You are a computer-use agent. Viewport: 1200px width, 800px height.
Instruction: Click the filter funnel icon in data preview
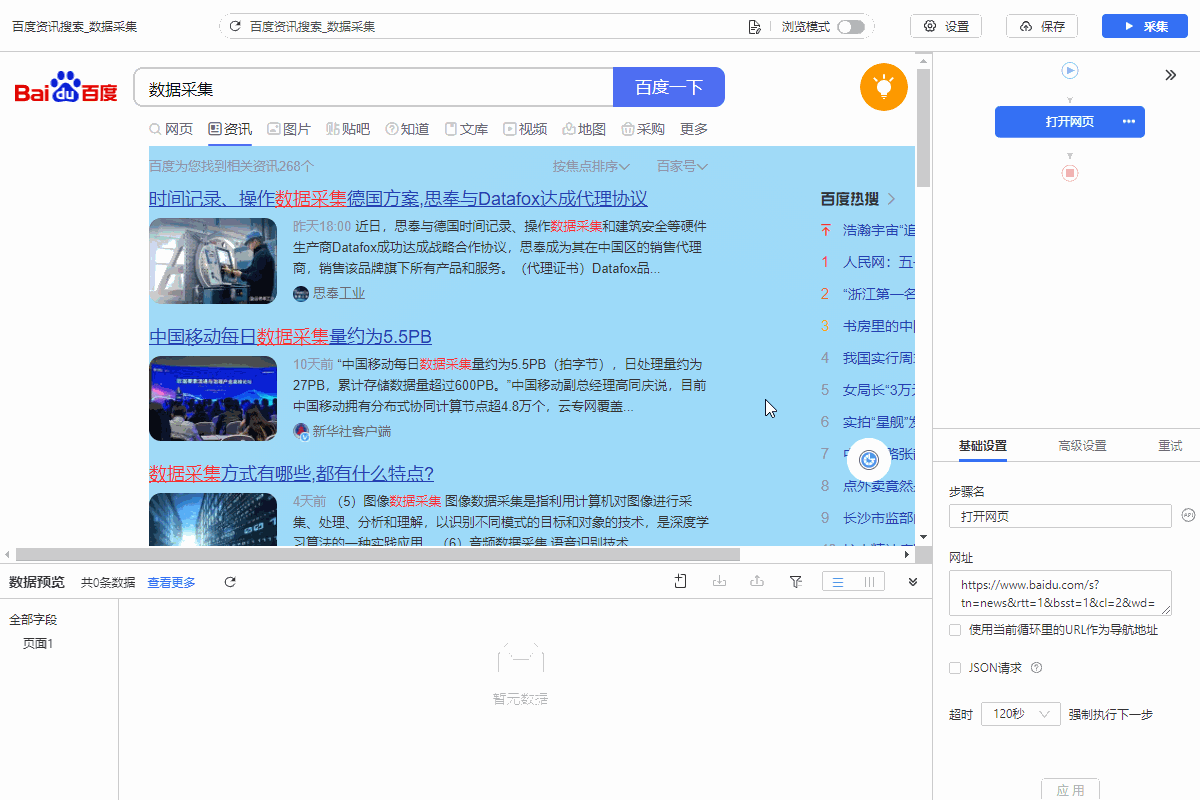coord(796,581)
